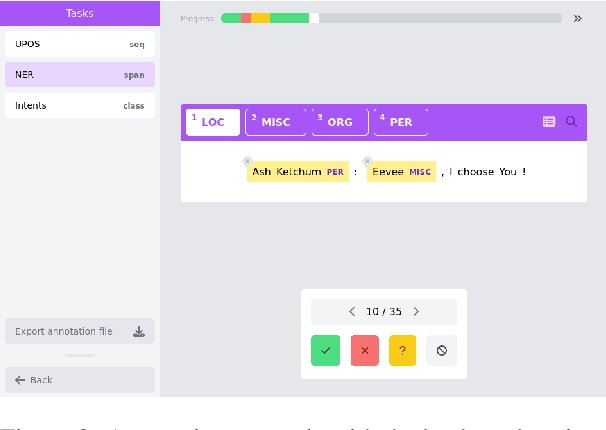
Task: Open the Intents classification task
Action: (x=80, y=105)
